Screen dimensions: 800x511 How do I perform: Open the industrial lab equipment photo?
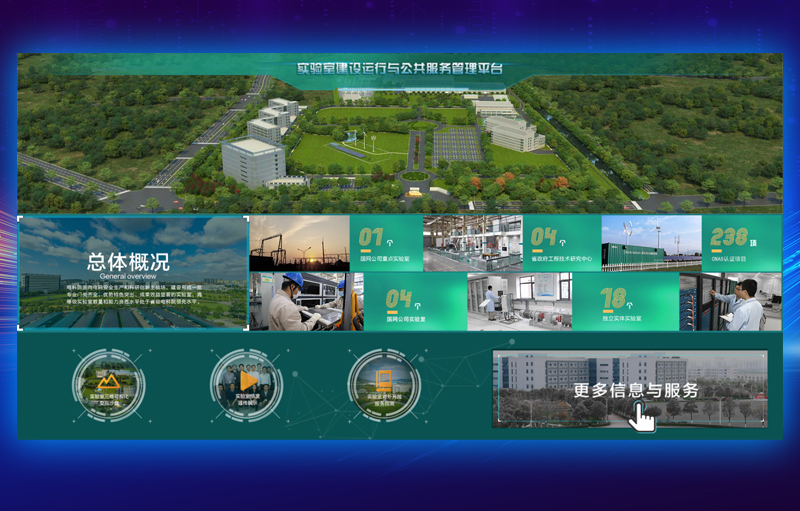(x=472, y=243)
